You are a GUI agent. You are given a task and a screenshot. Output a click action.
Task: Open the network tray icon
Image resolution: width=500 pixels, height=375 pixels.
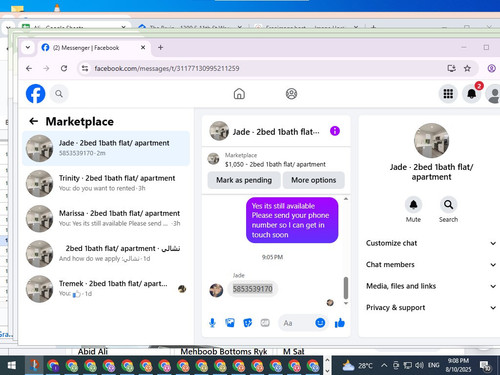click(407, 366)
